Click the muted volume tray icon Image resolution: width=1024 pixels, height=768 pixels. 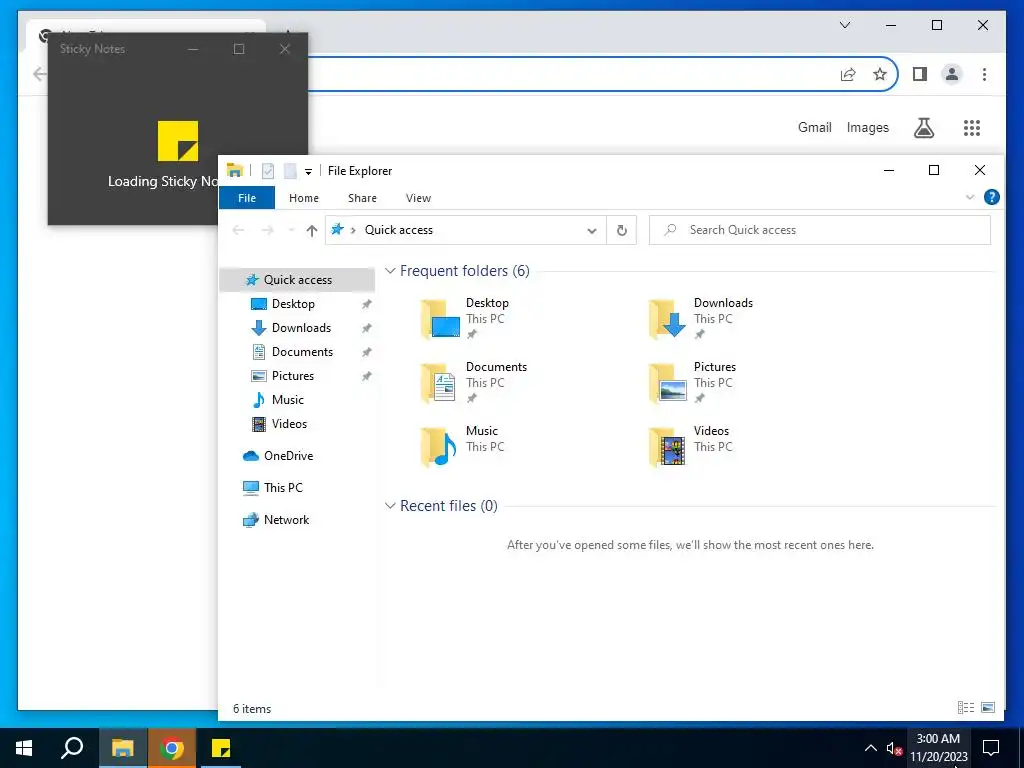(894, 748)
